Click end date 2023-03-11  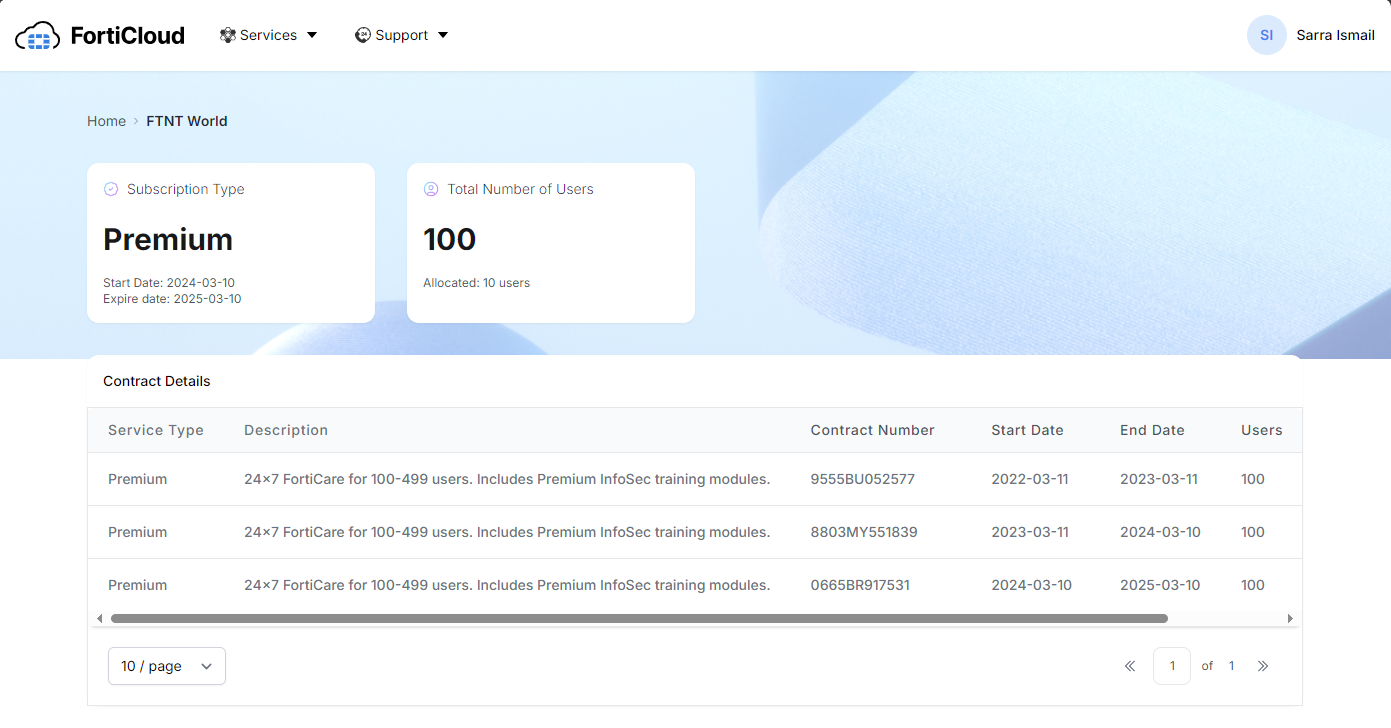[x=1159, y=479]
